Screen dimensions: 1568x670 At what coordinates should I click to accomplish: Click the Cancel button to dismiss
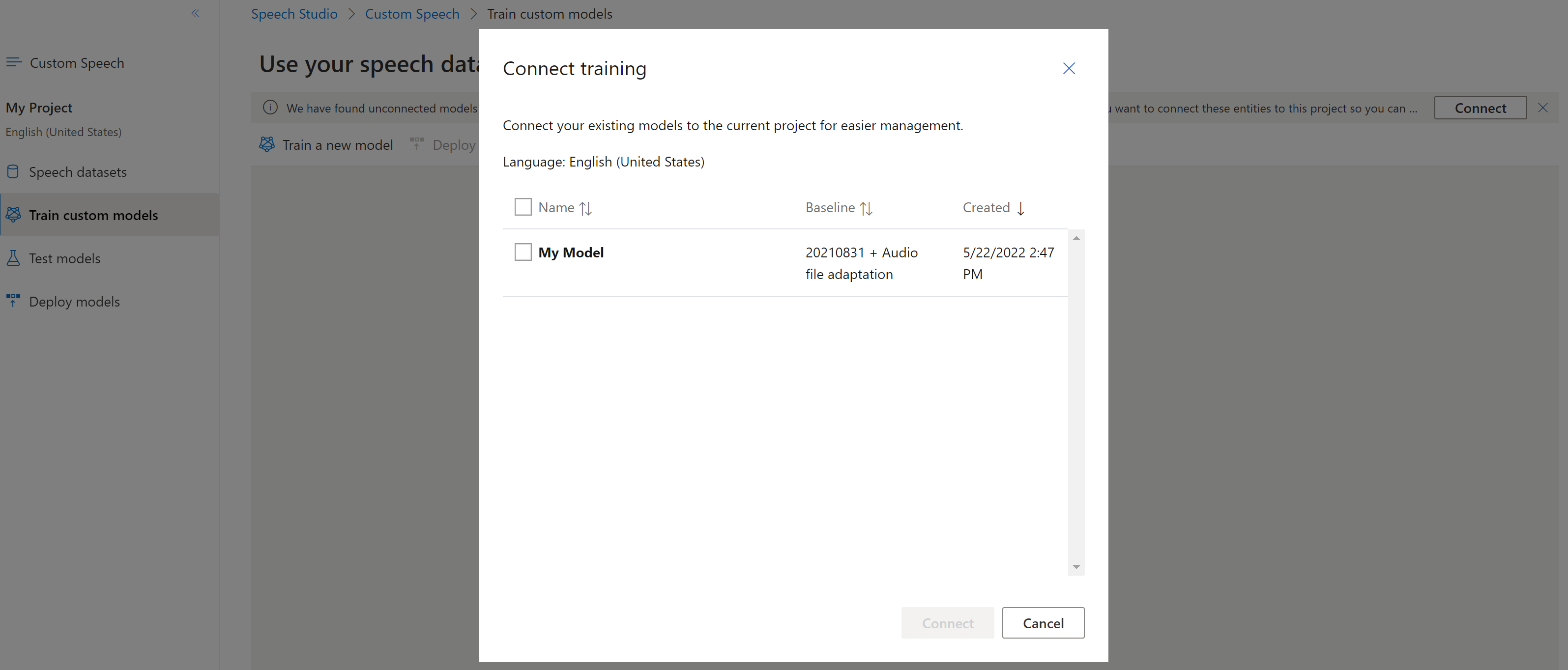pyautogui.click(x=1043, y=622)
